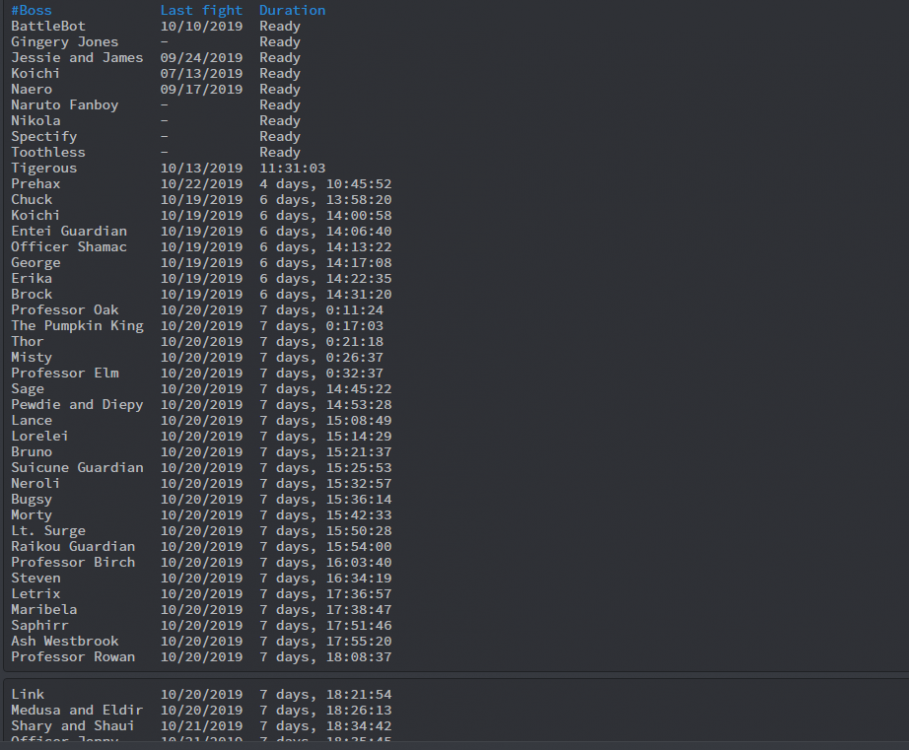Image resolution: width=909 pixels, height=750 pixels.
Task: Click the #Boss column header
Action: [31, 10]
